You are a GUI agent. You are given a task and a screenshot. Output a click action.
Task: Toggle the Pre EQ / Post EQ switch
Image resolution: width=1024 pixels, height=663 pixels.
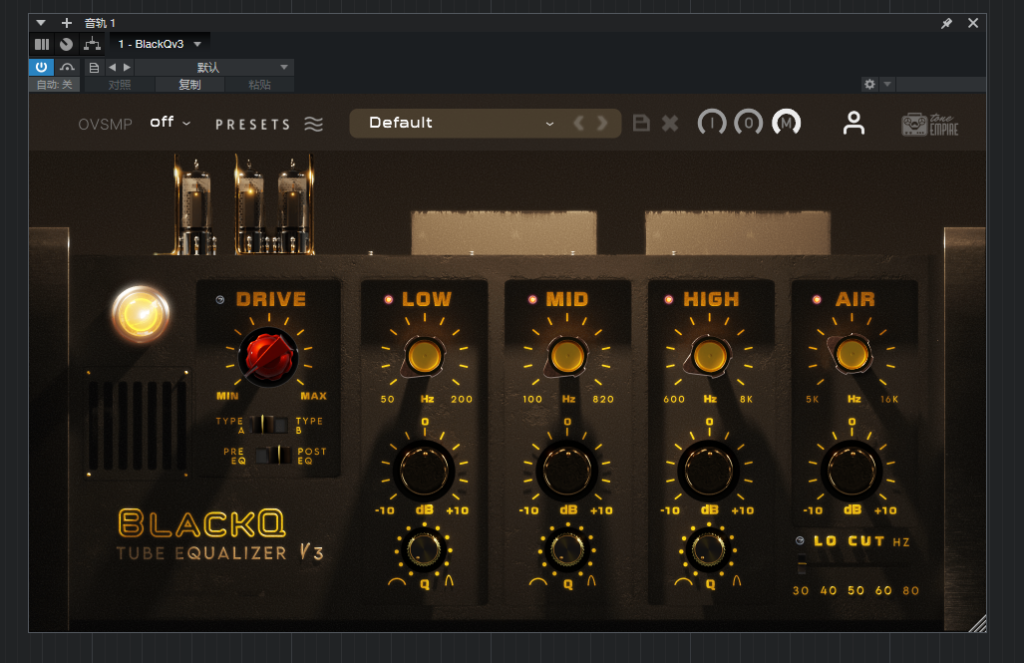click(269, 456)
